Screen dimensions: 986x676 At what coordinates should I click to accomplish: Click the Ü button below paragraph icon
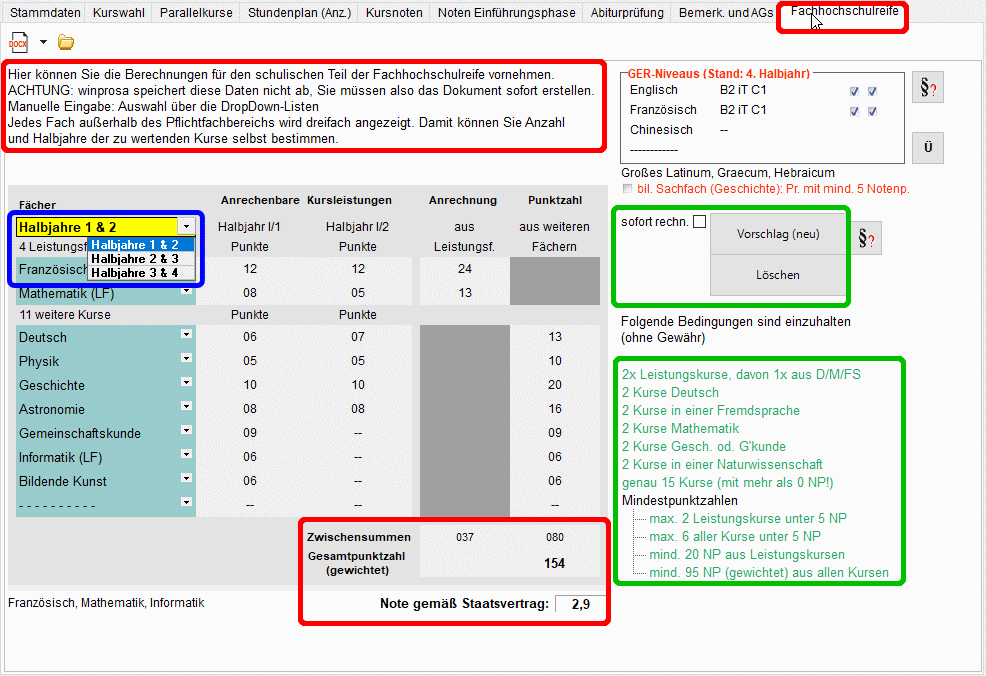point(928,148)
